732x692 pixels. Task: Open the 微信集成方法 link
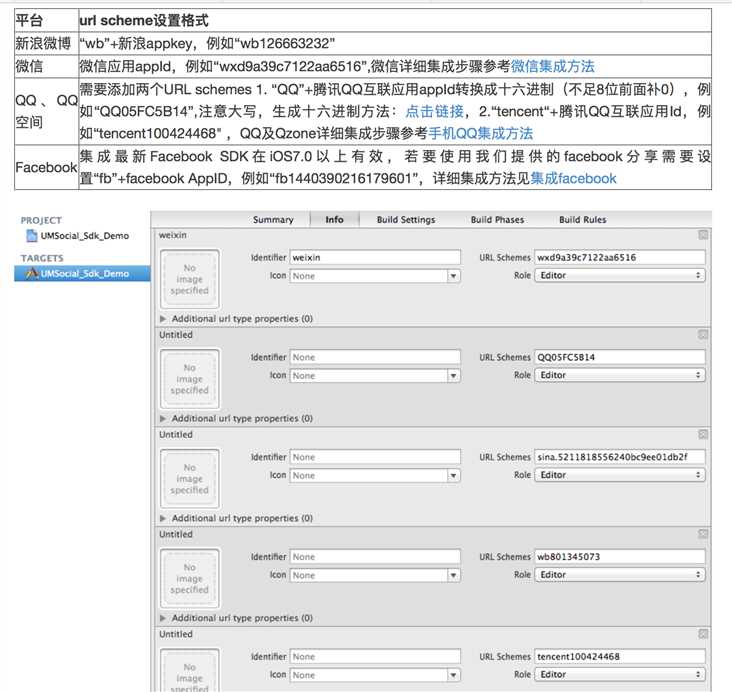[552, 66]
